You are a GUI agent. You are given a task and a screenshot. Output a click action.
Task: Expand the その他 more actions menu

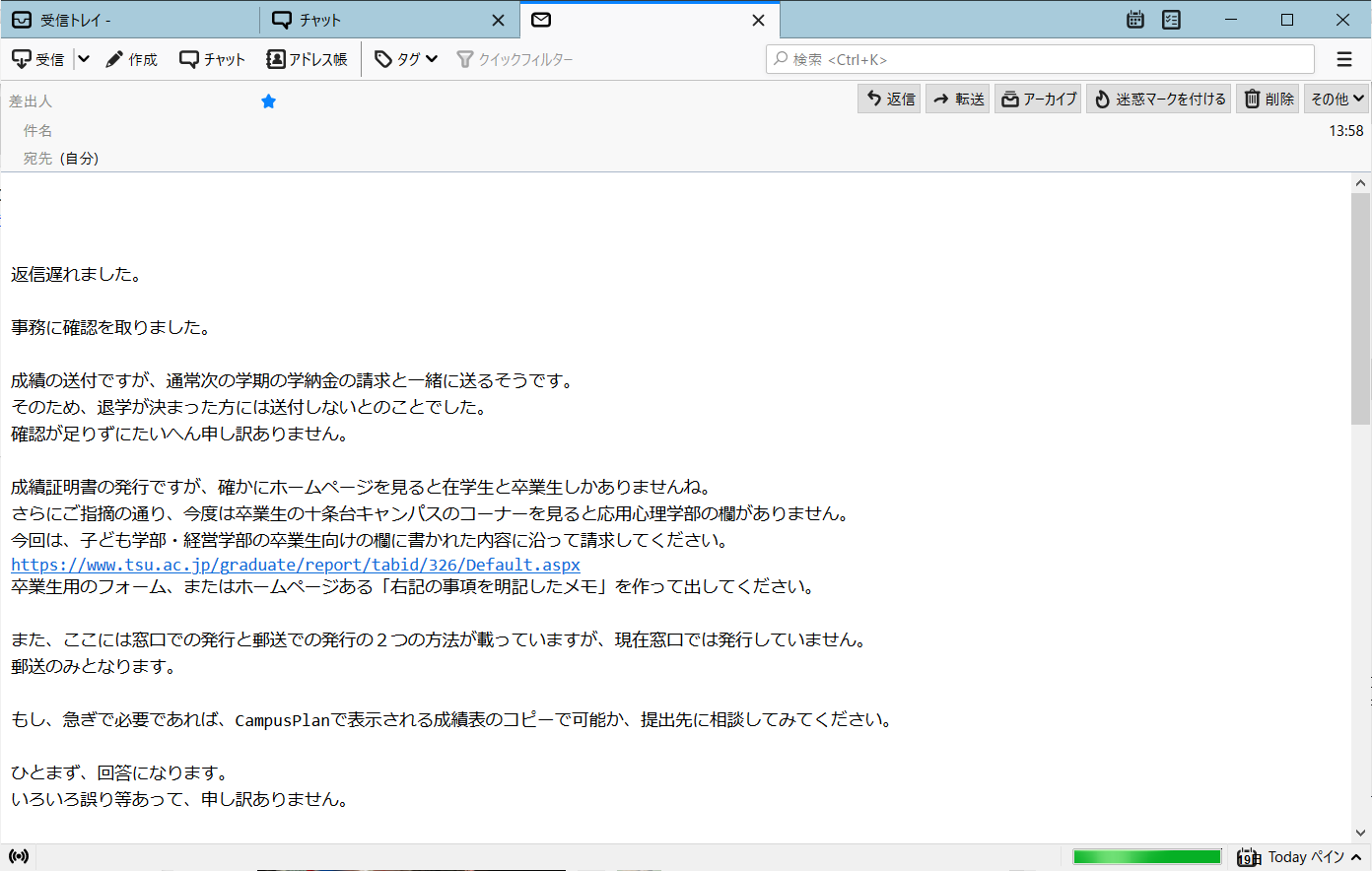tap(1337, 99)
